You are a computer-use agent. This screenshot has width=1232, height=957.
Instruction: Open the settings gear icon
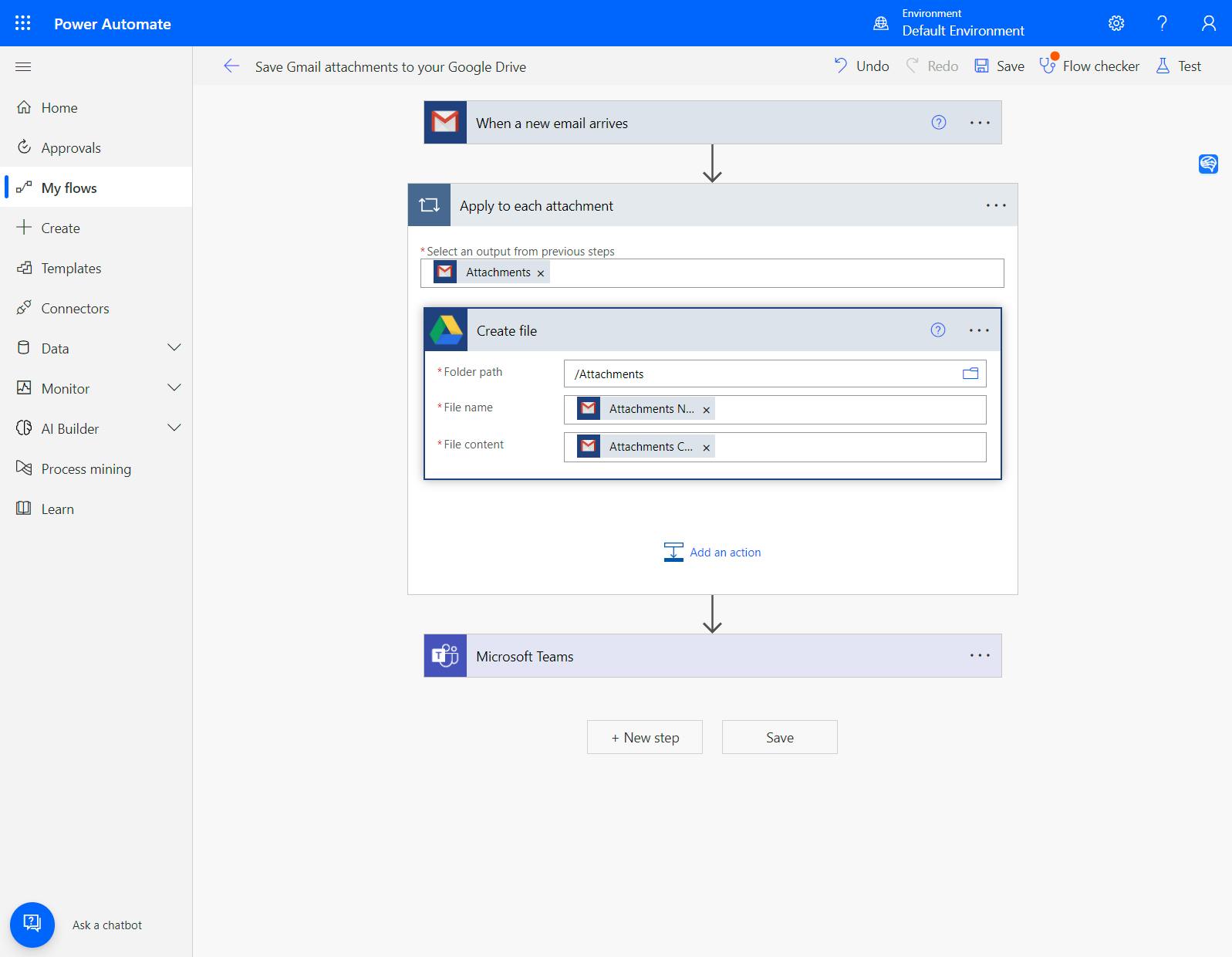point(1116,23)
